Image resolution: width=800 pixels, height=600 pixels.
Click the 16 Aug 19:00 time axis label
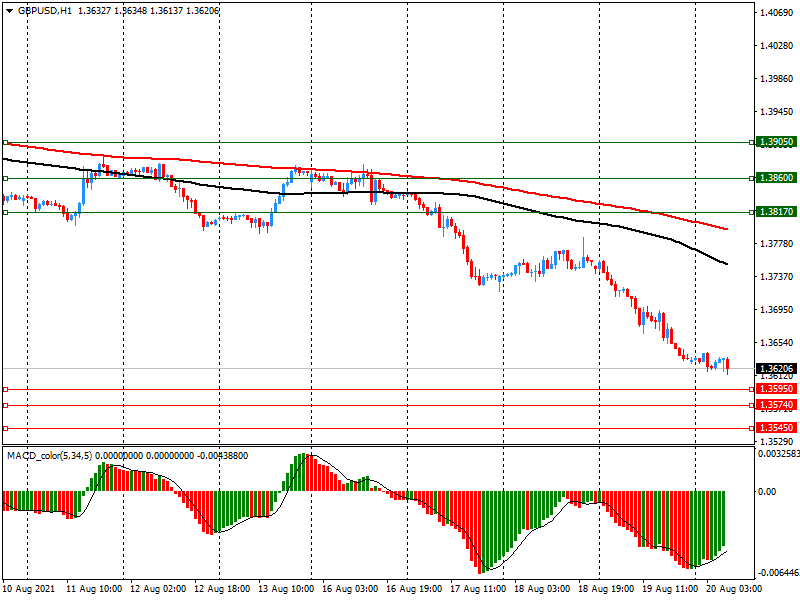(x=414, y=589)
